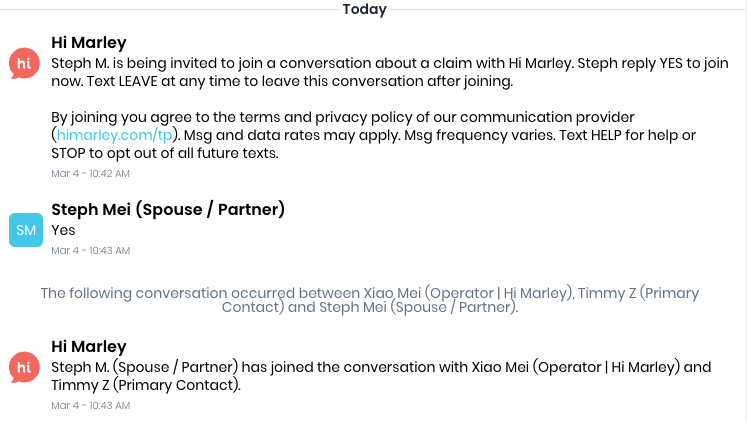
Task: Click the Mar 4 - 10:42 AM timestamp
Action: pos(90,173)
